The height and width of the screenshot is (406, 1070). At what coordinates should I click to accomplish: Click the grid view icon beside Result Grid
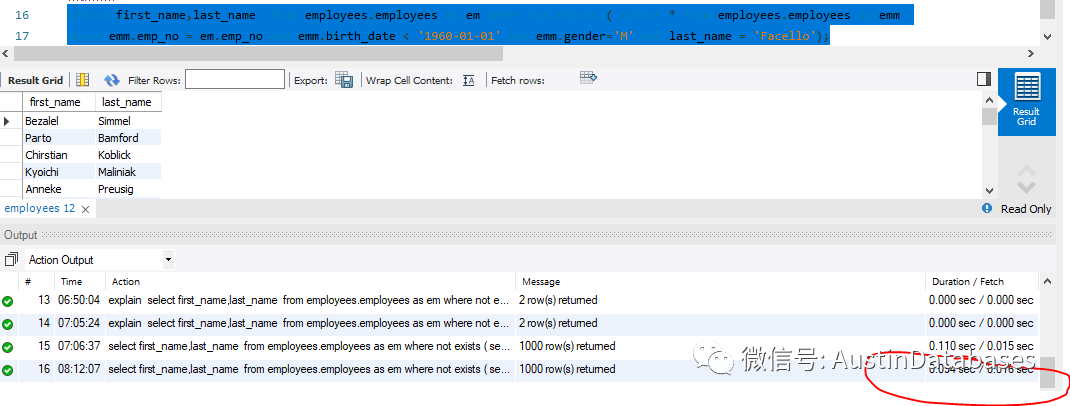tap(83, 80)
